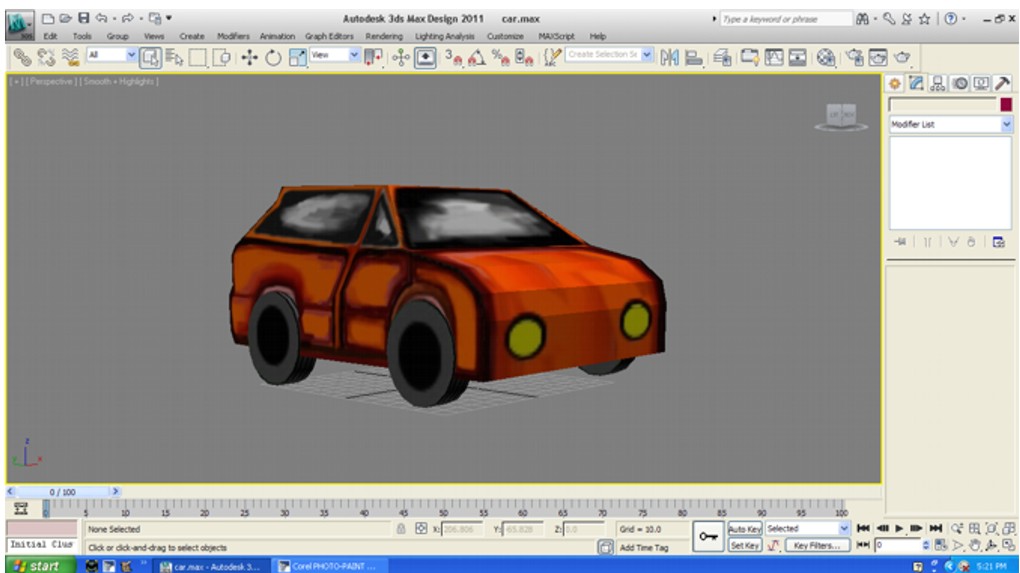Click the search keyword input field
The height and width of the screenshot is (573, 1020).
coord(785,20)
